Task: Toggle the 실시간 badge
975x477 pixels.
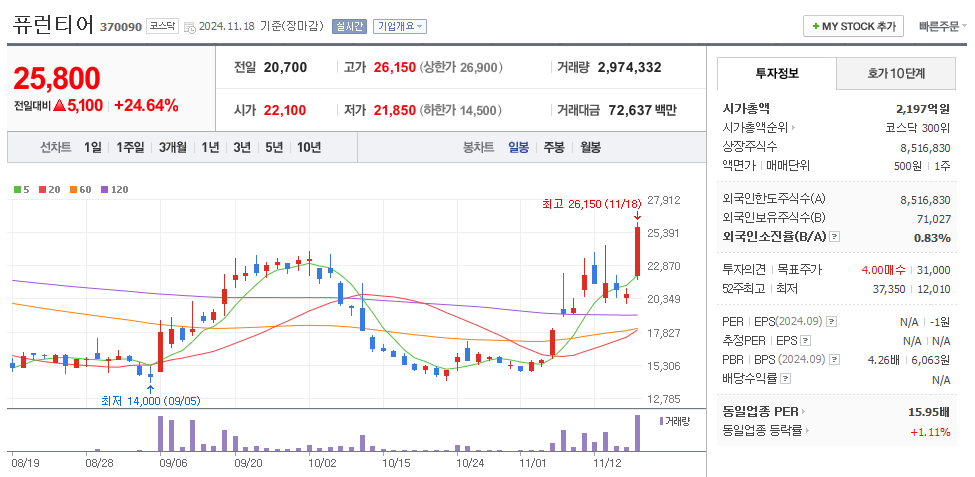Action: (350, 27)
